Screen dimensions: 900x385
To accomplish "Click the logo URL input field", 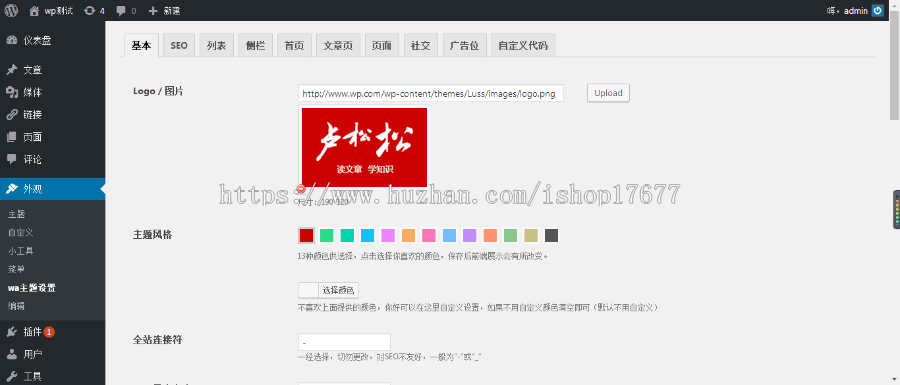I will (x=430, y=94).
